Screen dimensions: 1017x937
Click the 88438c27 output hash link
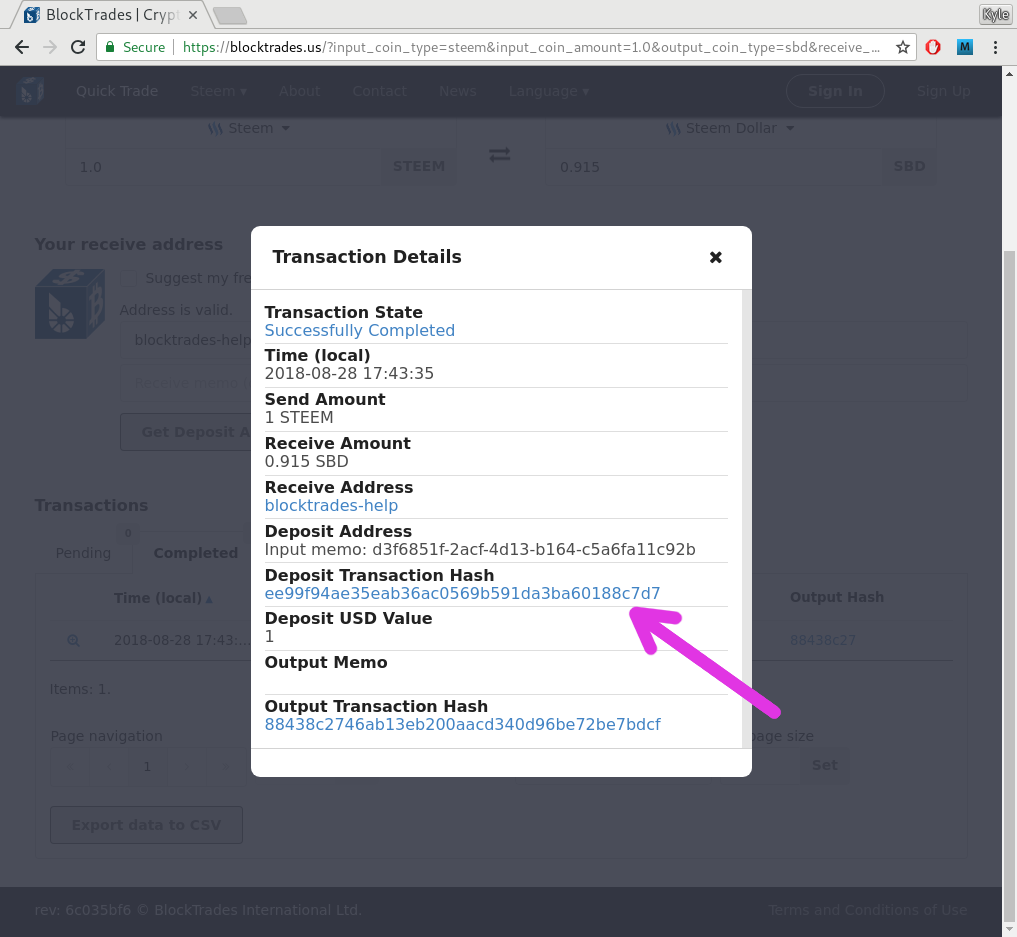(822, 641)
